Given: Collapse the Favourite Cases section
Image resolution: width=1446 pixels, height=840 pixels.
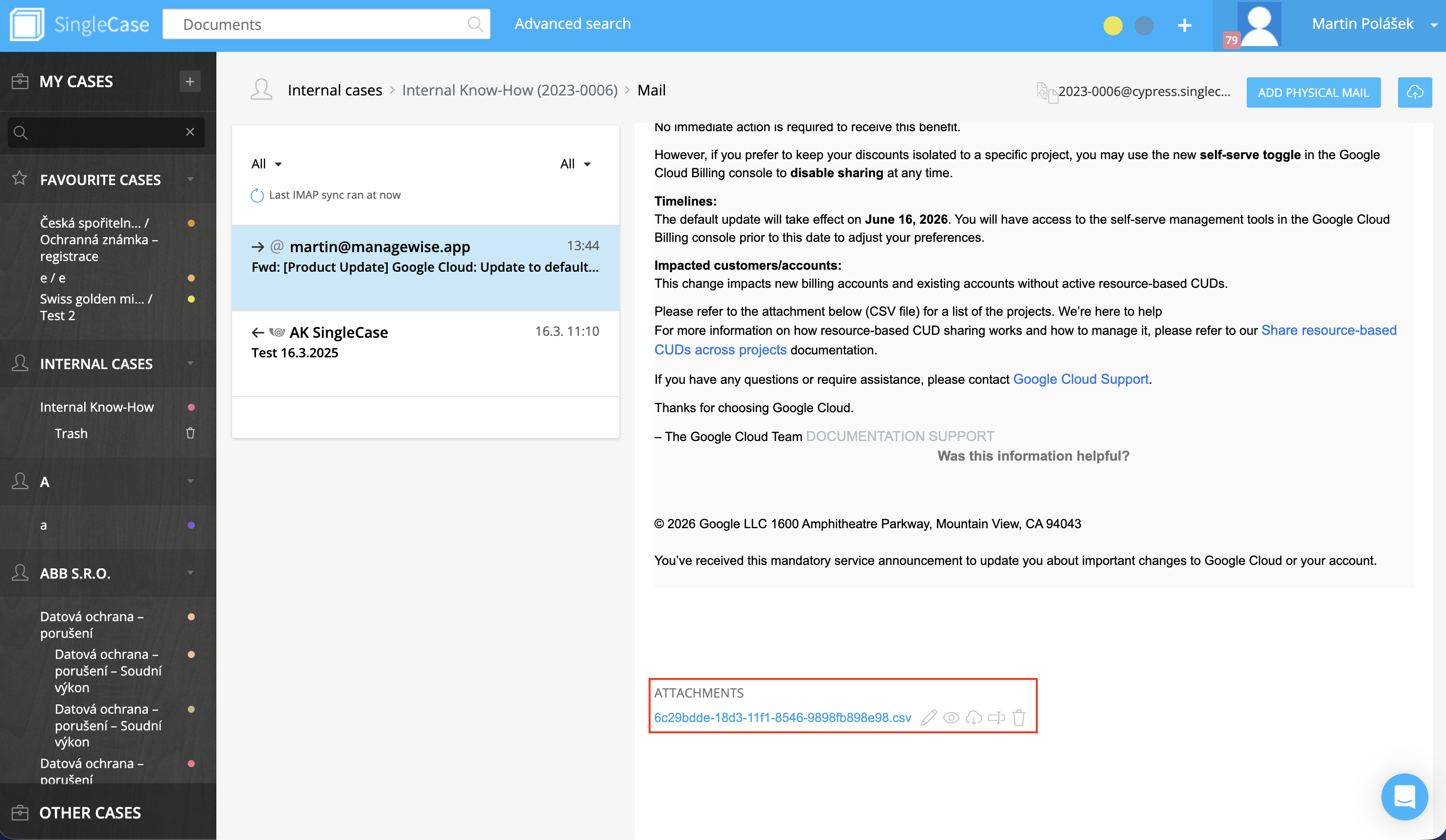Looking at the screenshot, I should pos(190,180).
